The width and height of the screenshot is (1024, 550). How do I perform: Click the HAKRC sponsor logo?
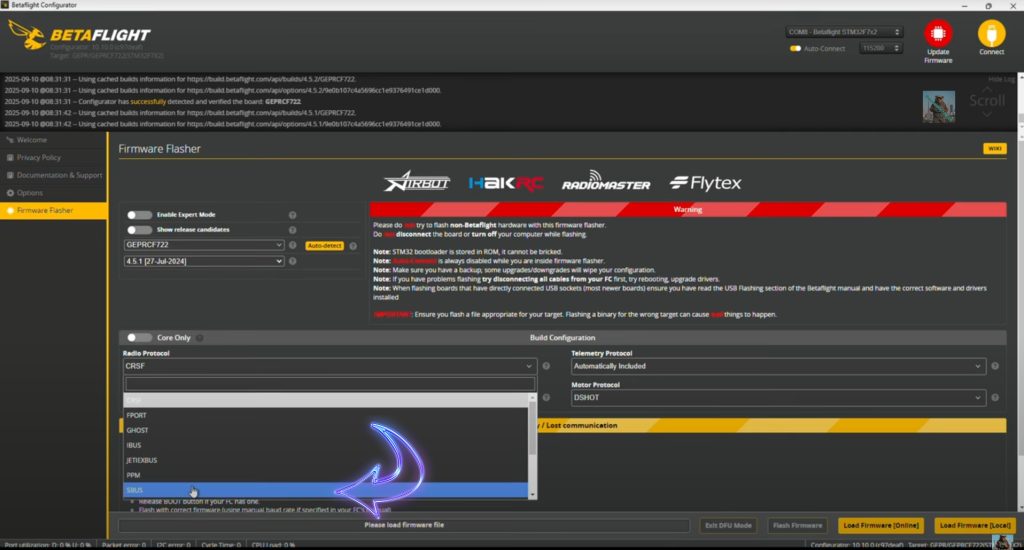[x=505, y=183]
